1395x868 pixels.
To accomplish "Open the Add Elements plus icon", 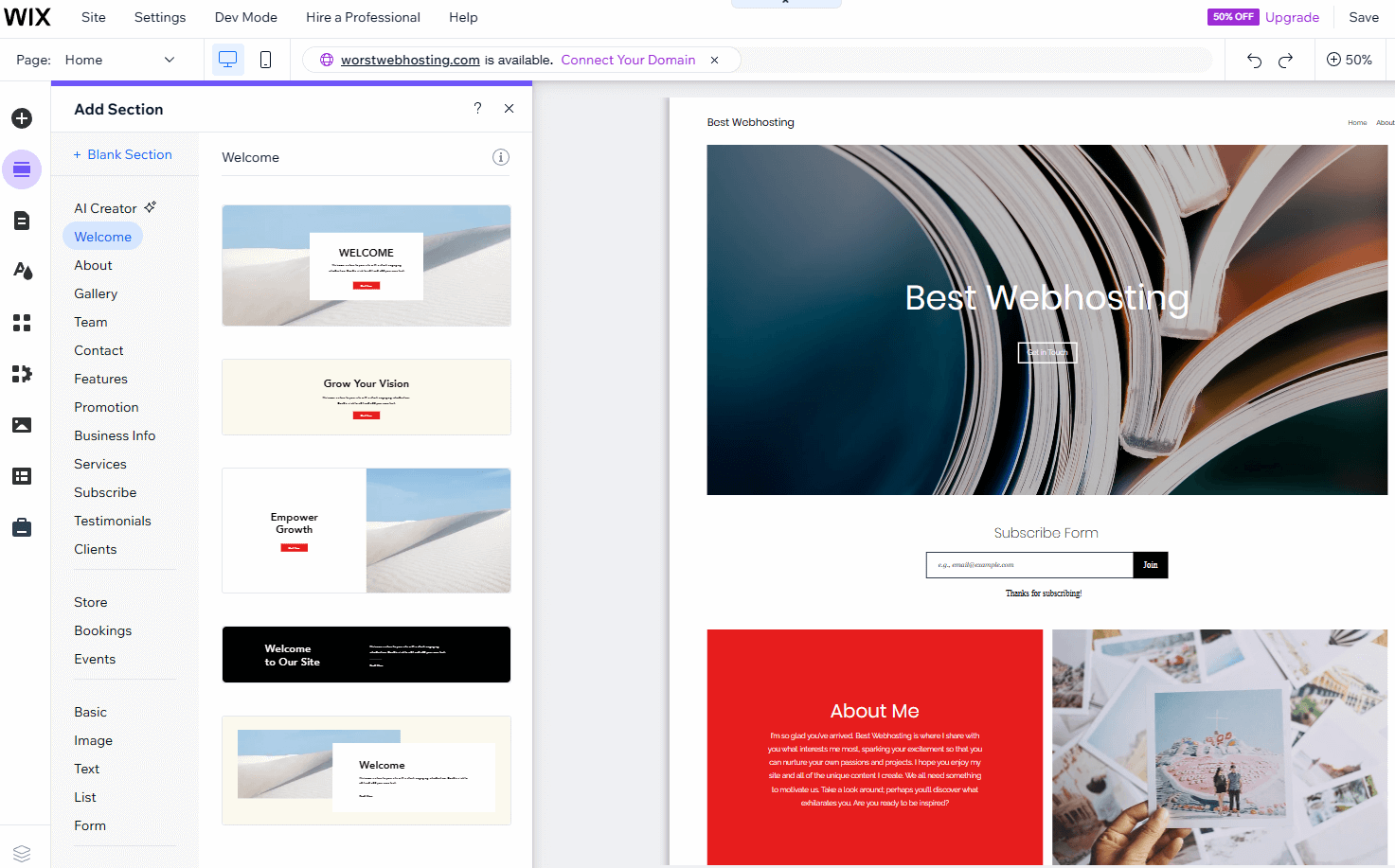I will [x=22, y=118].
